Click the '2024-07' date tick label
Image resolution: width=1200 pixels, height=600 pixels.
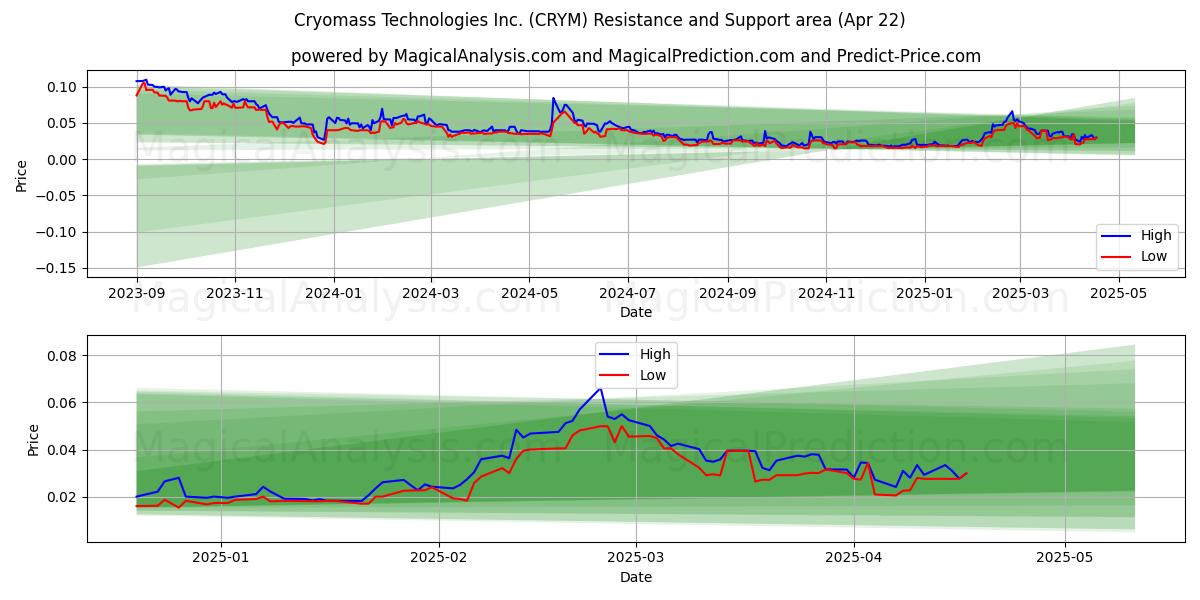click(x=627, y=294)
